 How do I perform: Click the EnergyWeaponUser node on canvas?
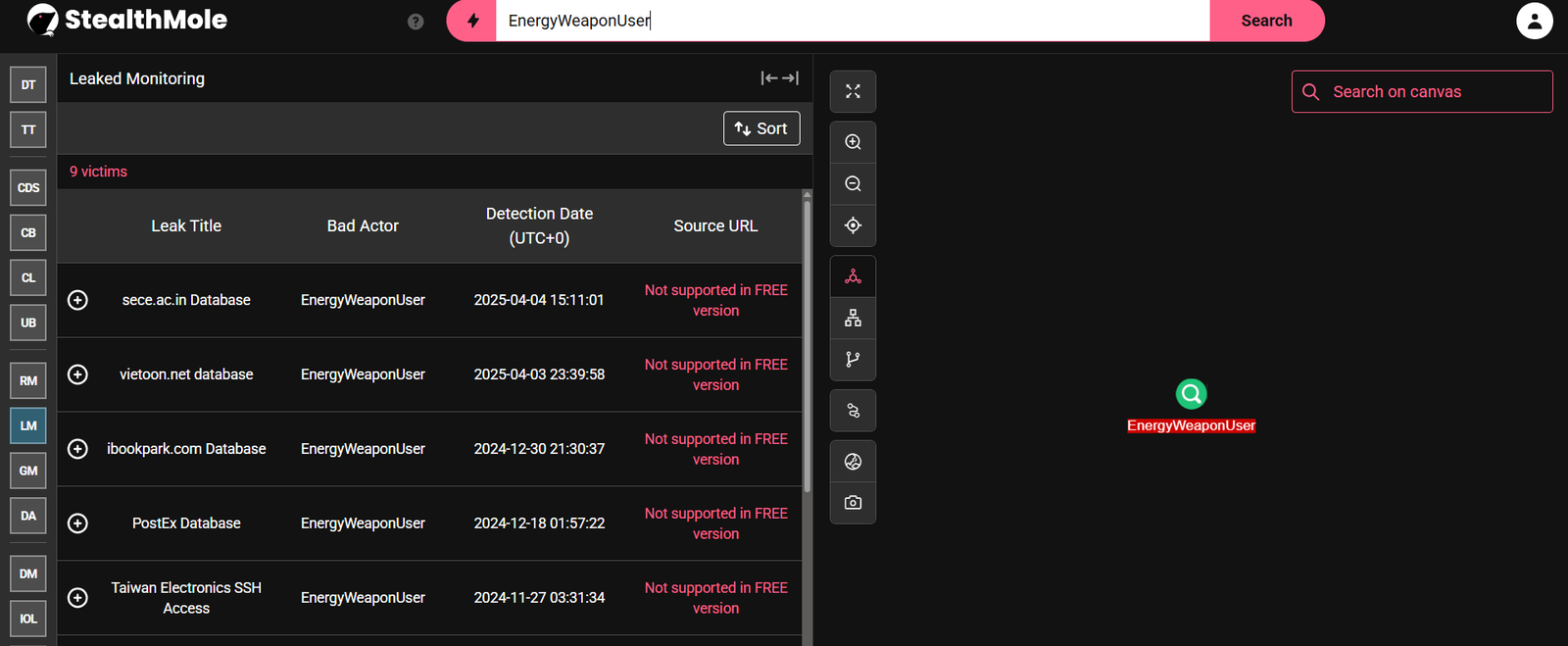[x=1191, y=394]
